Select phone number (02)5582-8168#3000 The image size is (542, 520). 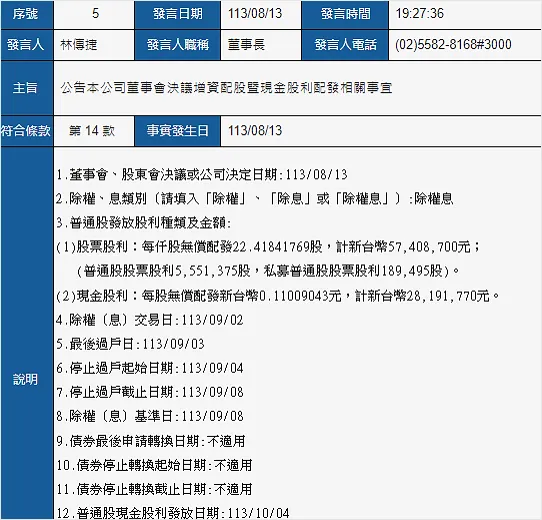(x=453, y=44)
